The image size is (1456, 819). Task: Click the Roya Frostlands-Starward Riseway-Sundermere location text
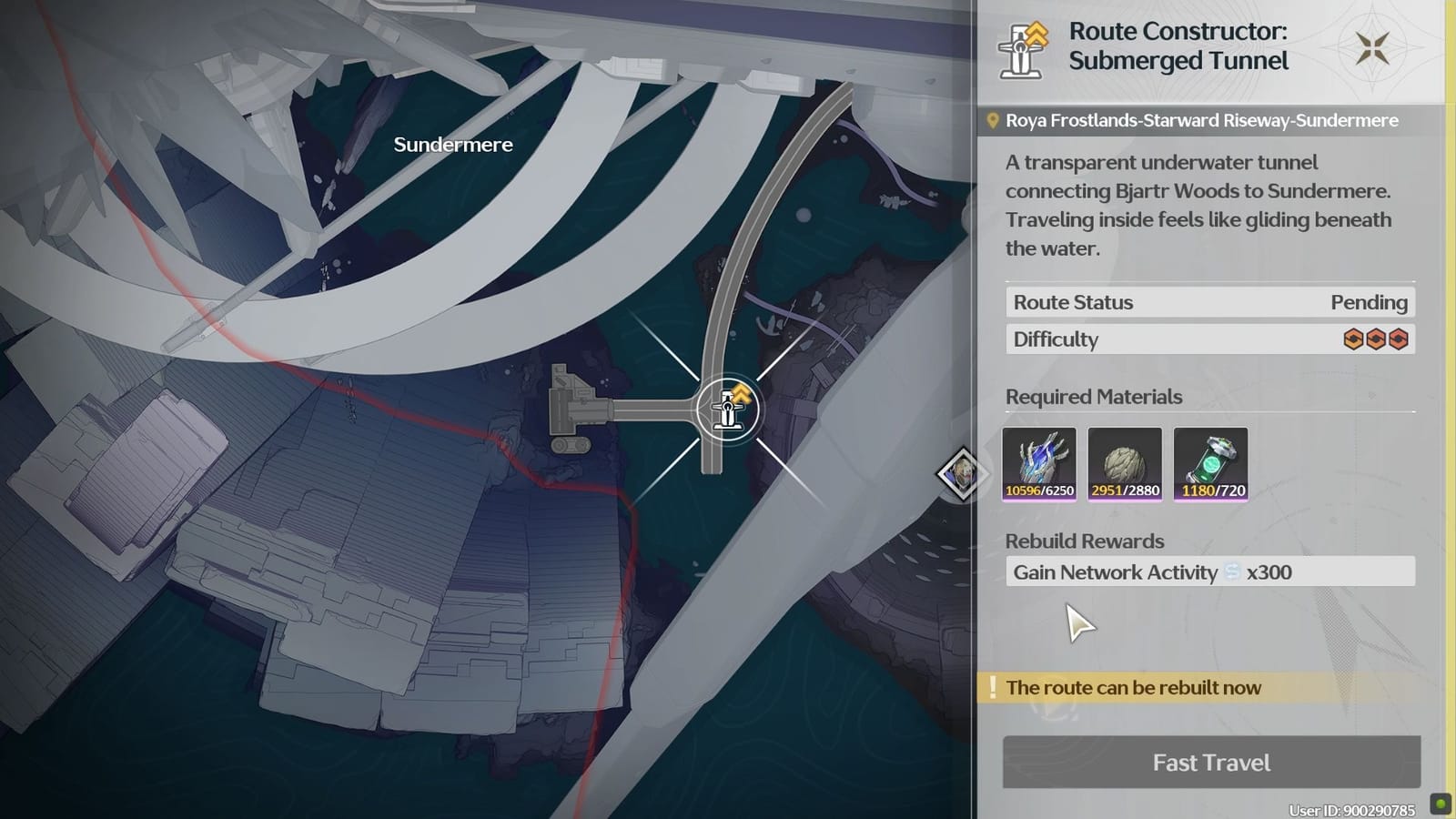(x=1201, y=121)
